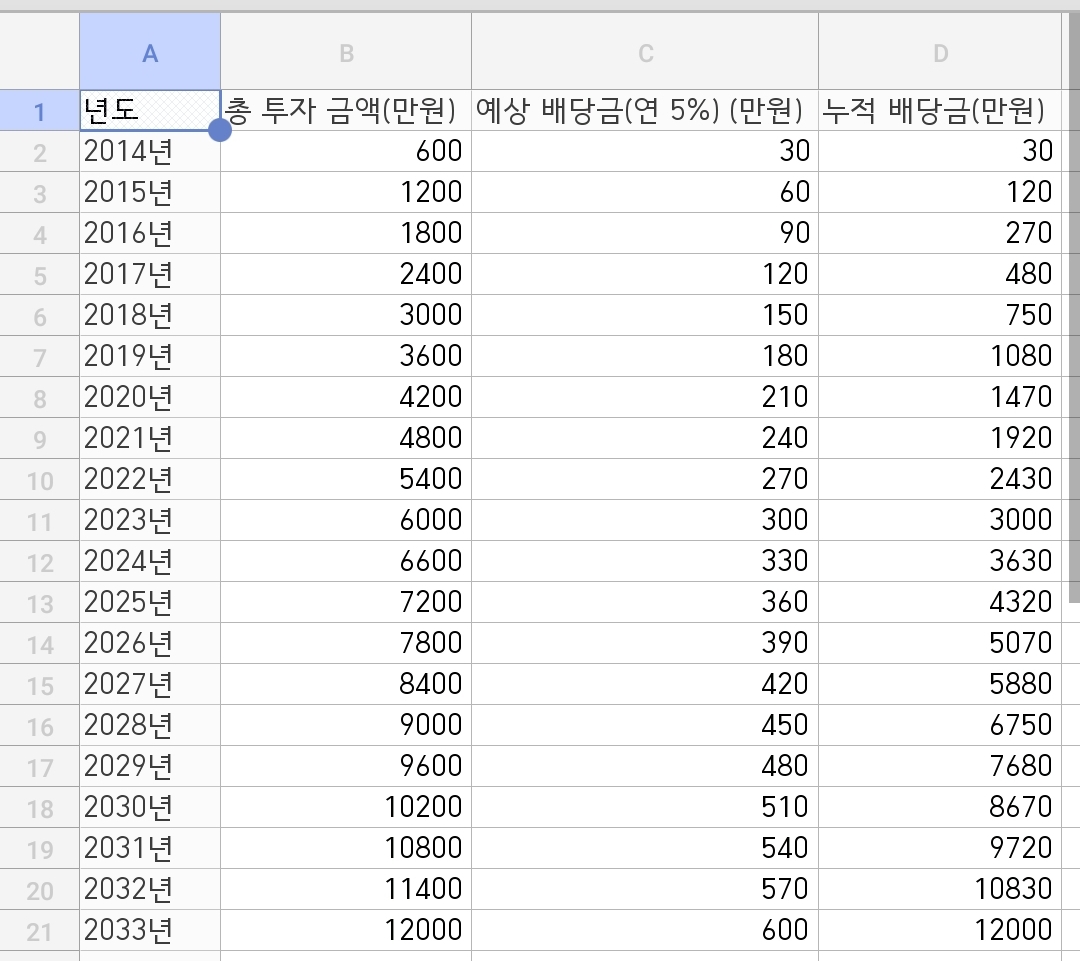Select header cell 누적 배당금(만원)
The image size is (1080, 961).
click(940, 110)
